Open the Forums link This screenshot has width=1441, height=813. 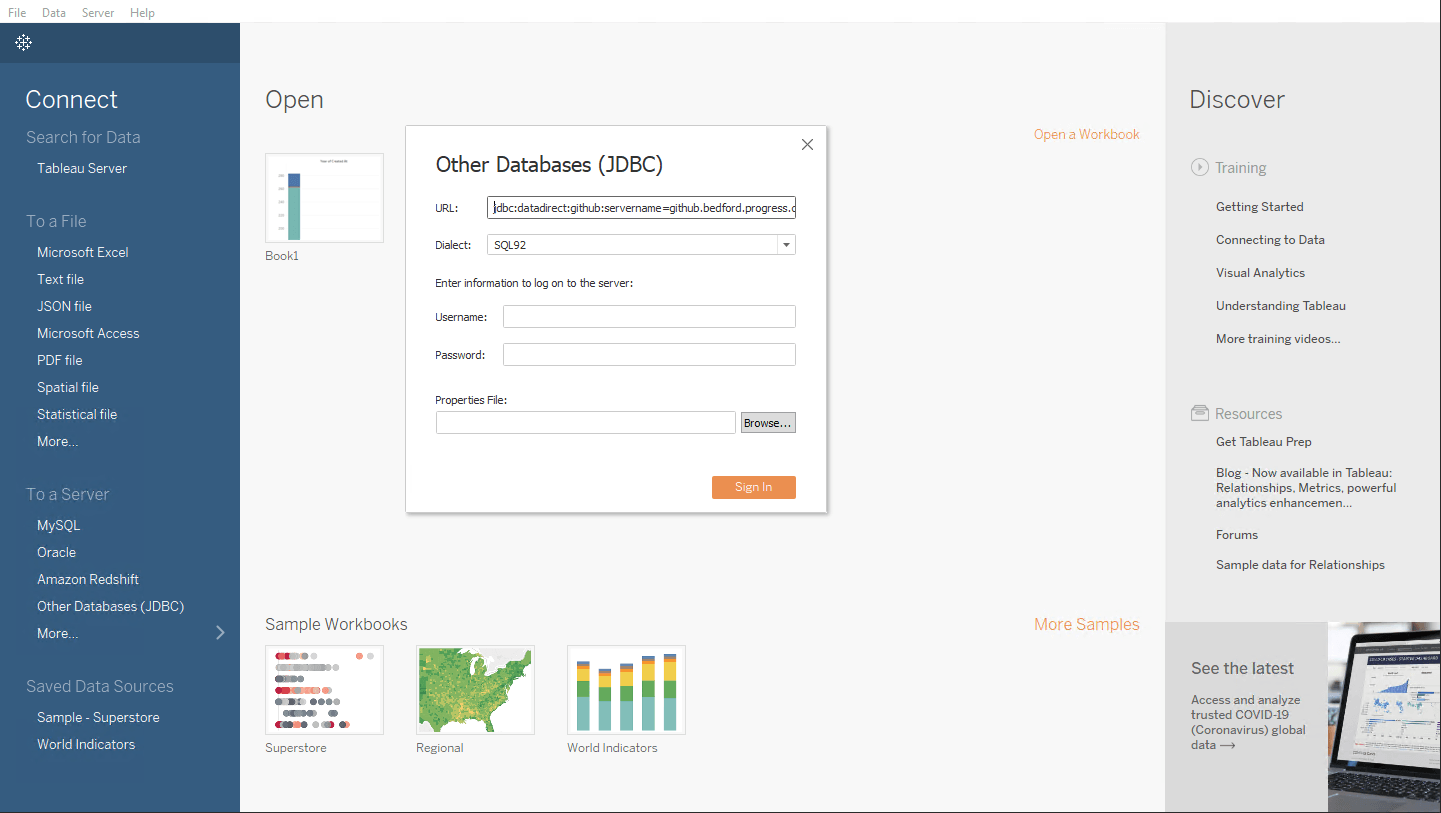click(1237, 535)
